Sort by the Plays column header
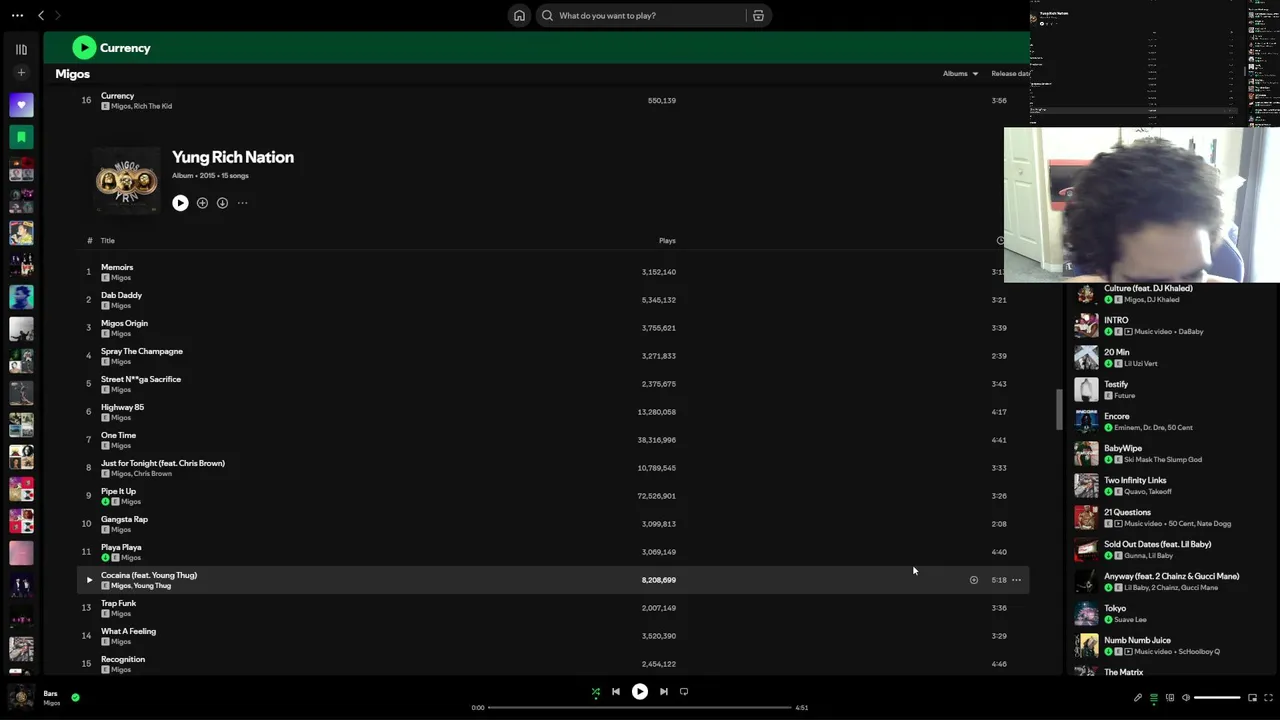 coord(667,240)
